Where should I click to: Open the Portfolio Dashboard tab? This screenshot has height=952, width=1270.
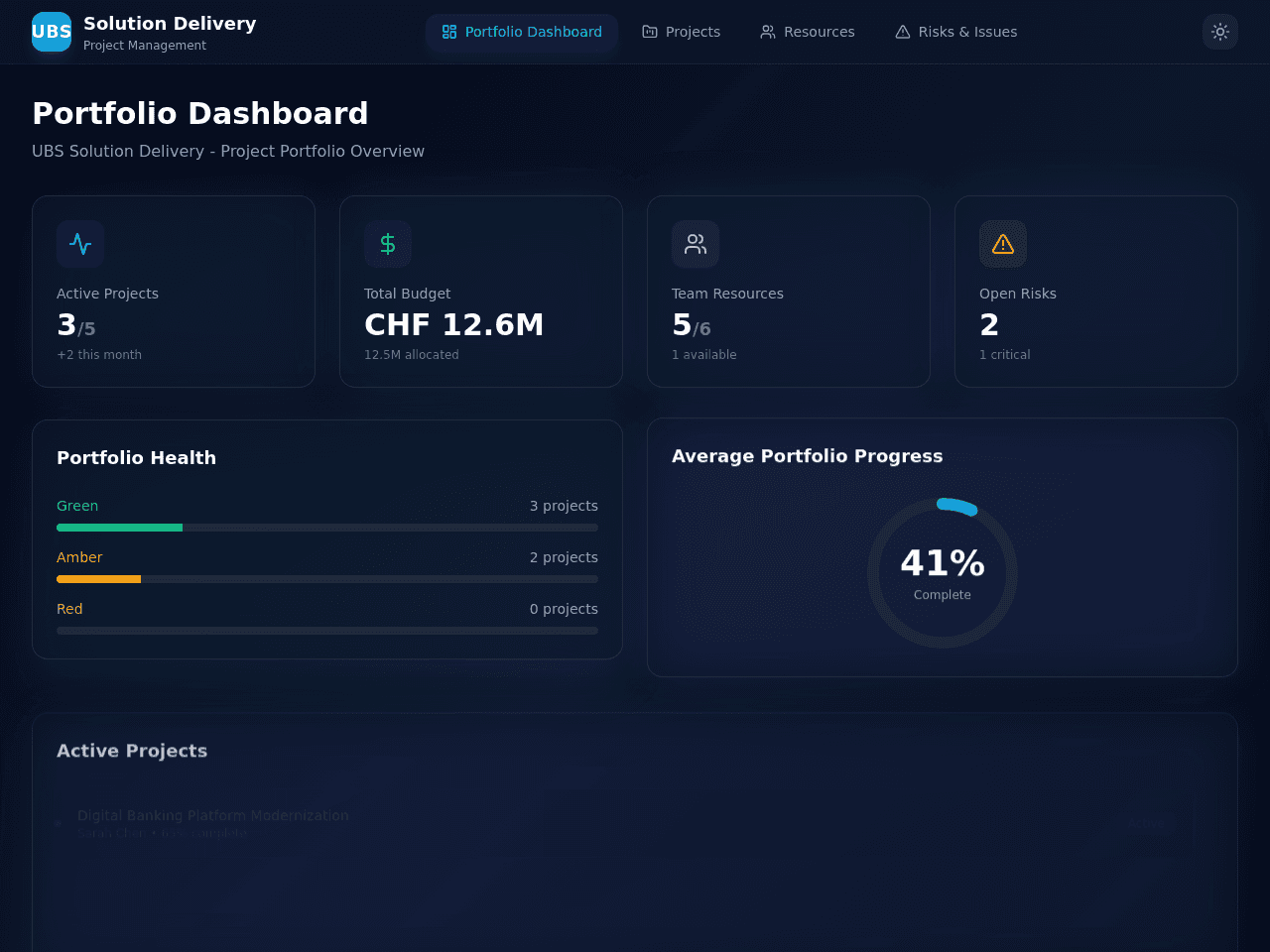coord(522,32)
